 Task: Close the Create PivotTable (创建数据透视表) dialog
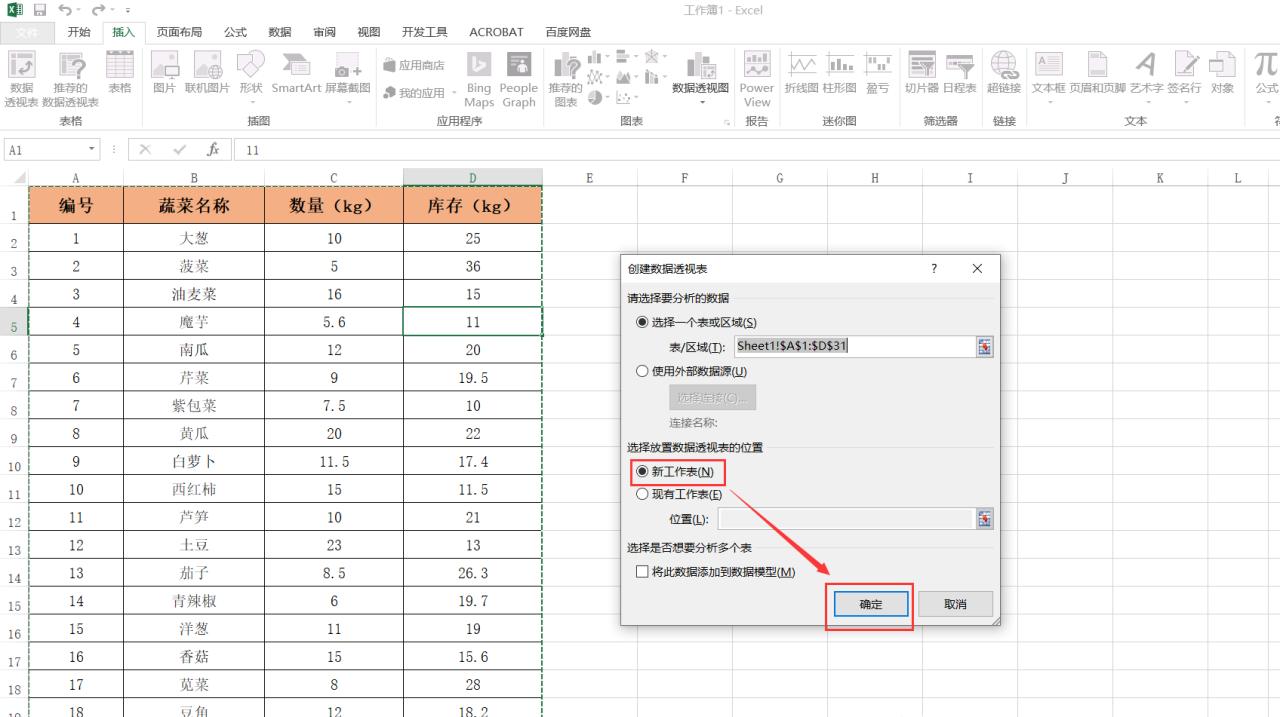point(977,269)
